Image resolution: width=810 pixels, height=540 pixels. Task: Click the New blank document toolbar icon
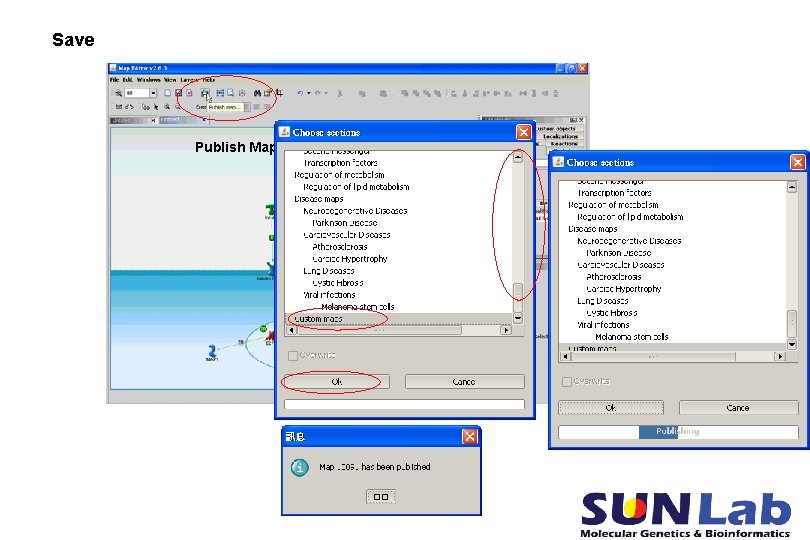(167, 93)
